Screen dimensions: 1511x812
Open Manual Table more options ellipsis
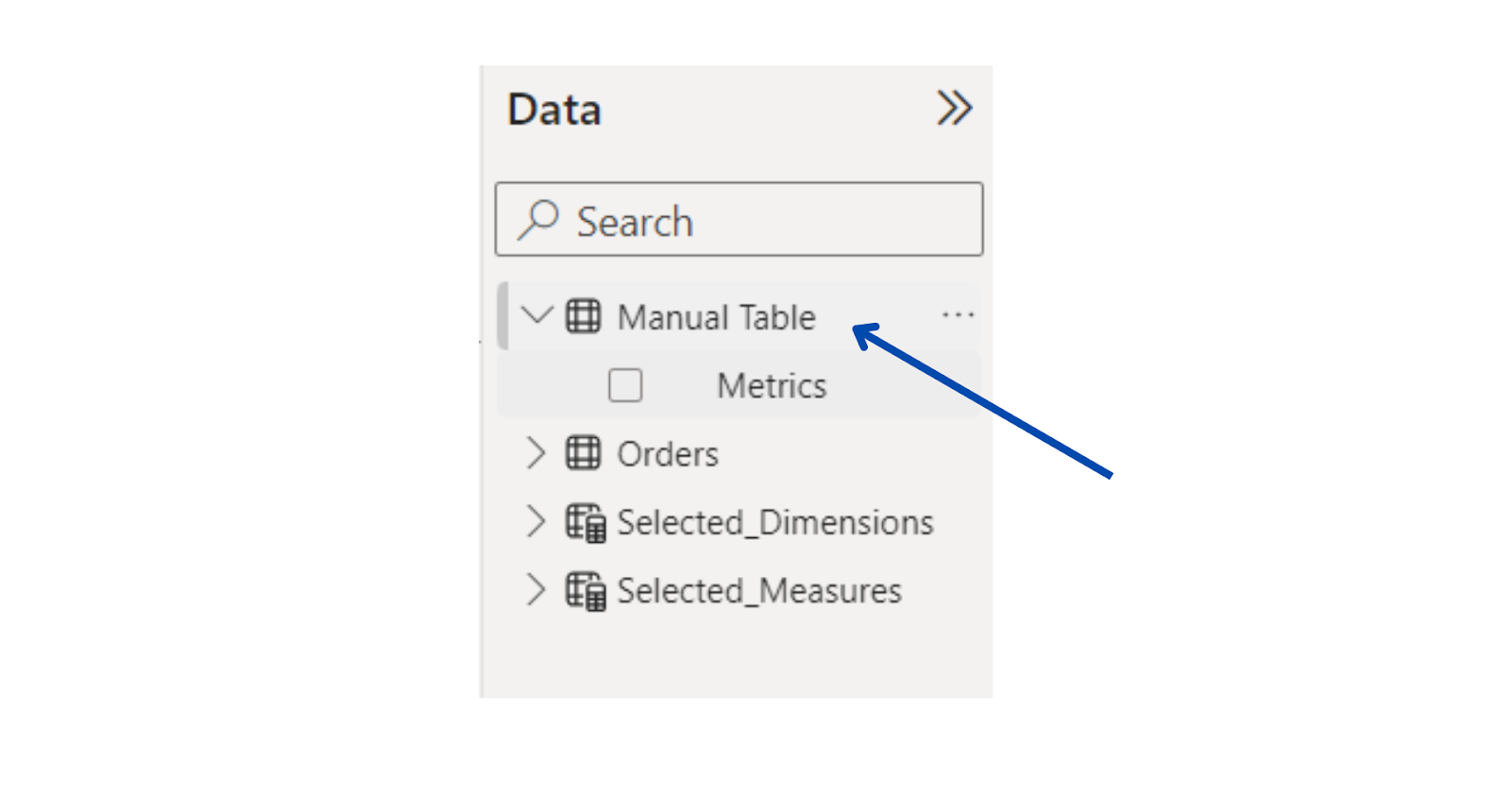(958, 315)
